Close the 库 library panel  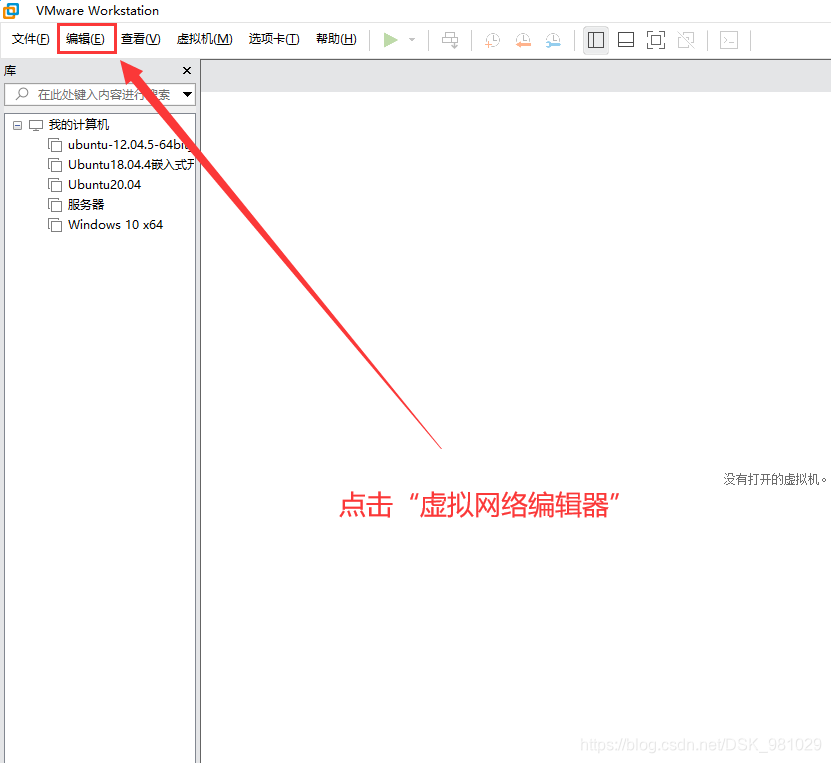(187, 70)
